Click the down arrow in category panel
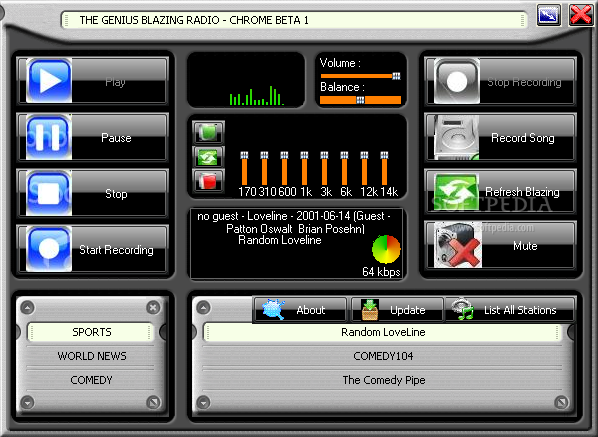This screenshot has width=598, height=437. [27, 402]
